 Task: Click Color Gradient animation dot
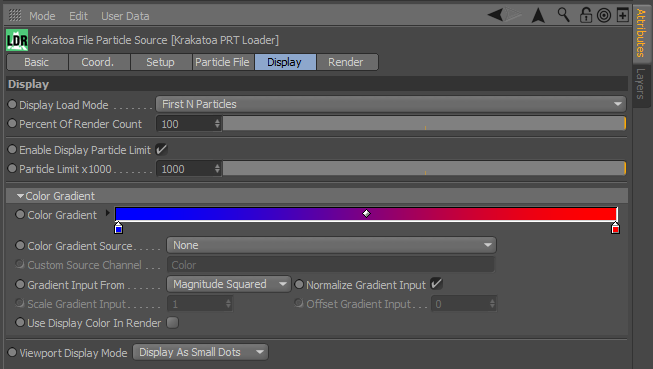click(x=20, y=214)
